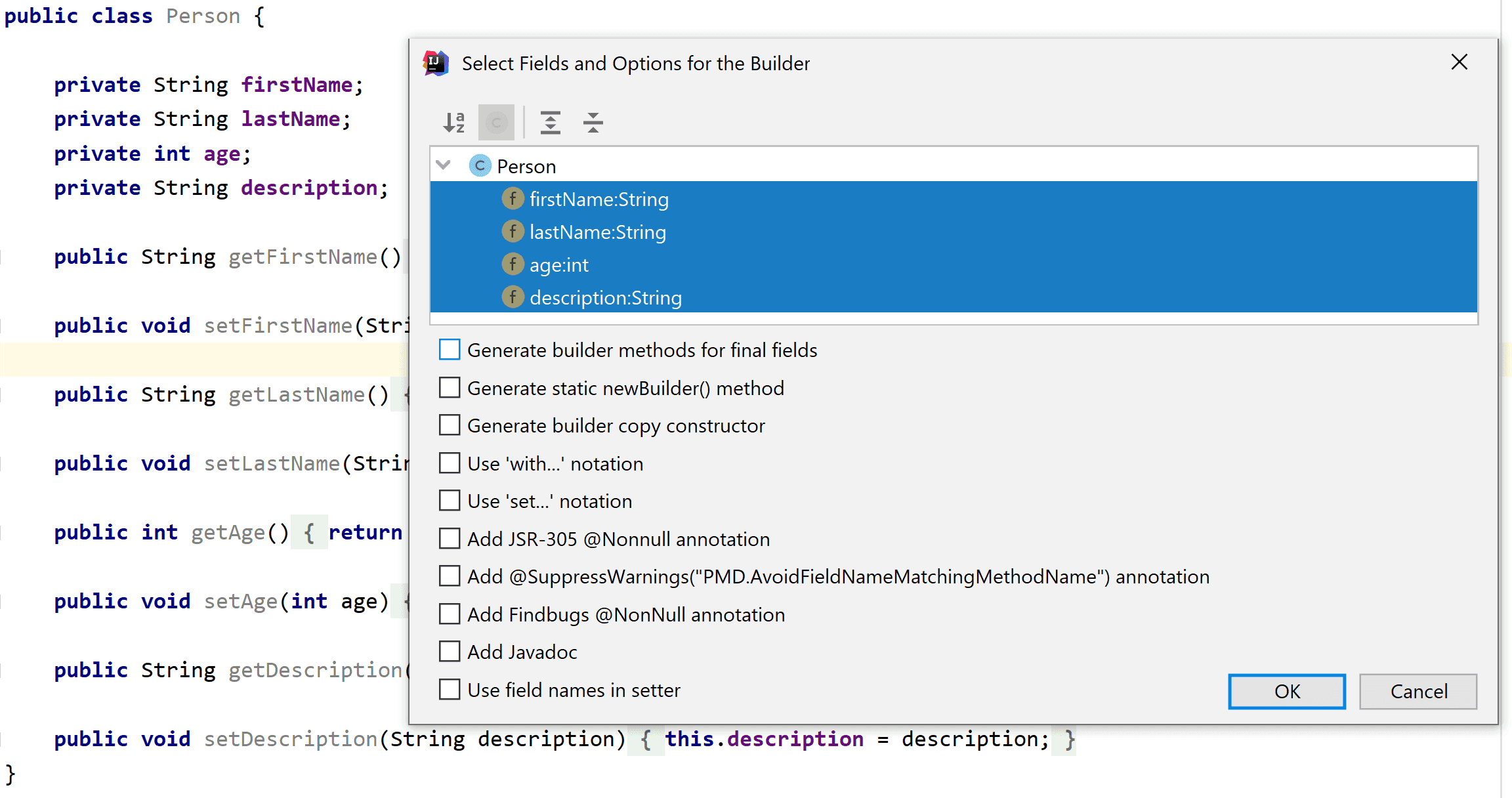Image resolution: width=1512 pixels, height=798 pixels.
Task: Enable the Add Javadoc option
Action: click(450, 652)
